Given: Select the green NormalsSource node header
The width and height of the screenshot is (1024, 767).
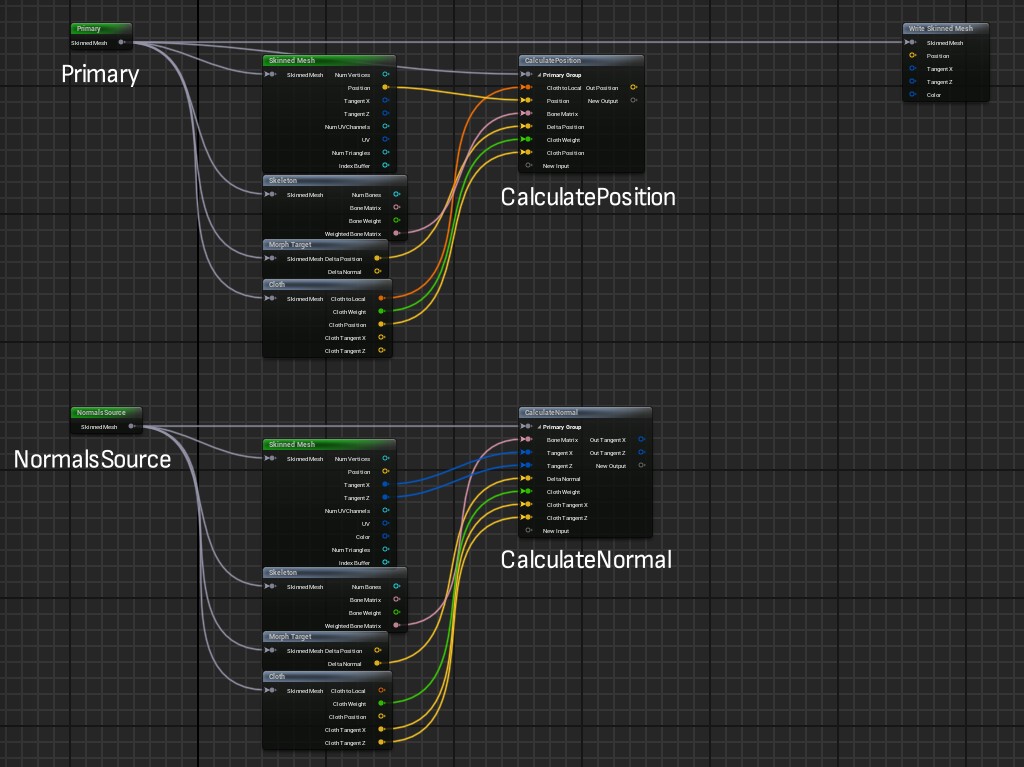Looking at the screenshot, I should click(x=106, y=412).
